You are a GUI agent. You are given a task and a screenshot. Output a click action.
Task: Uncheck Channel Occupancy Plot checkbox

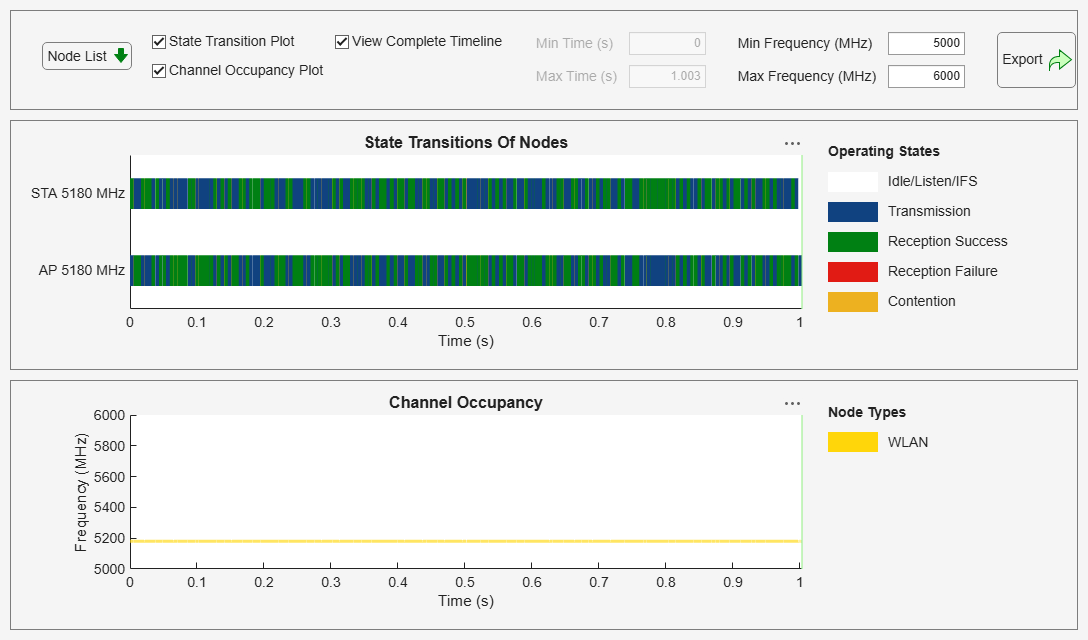click(x=159, y=71)
